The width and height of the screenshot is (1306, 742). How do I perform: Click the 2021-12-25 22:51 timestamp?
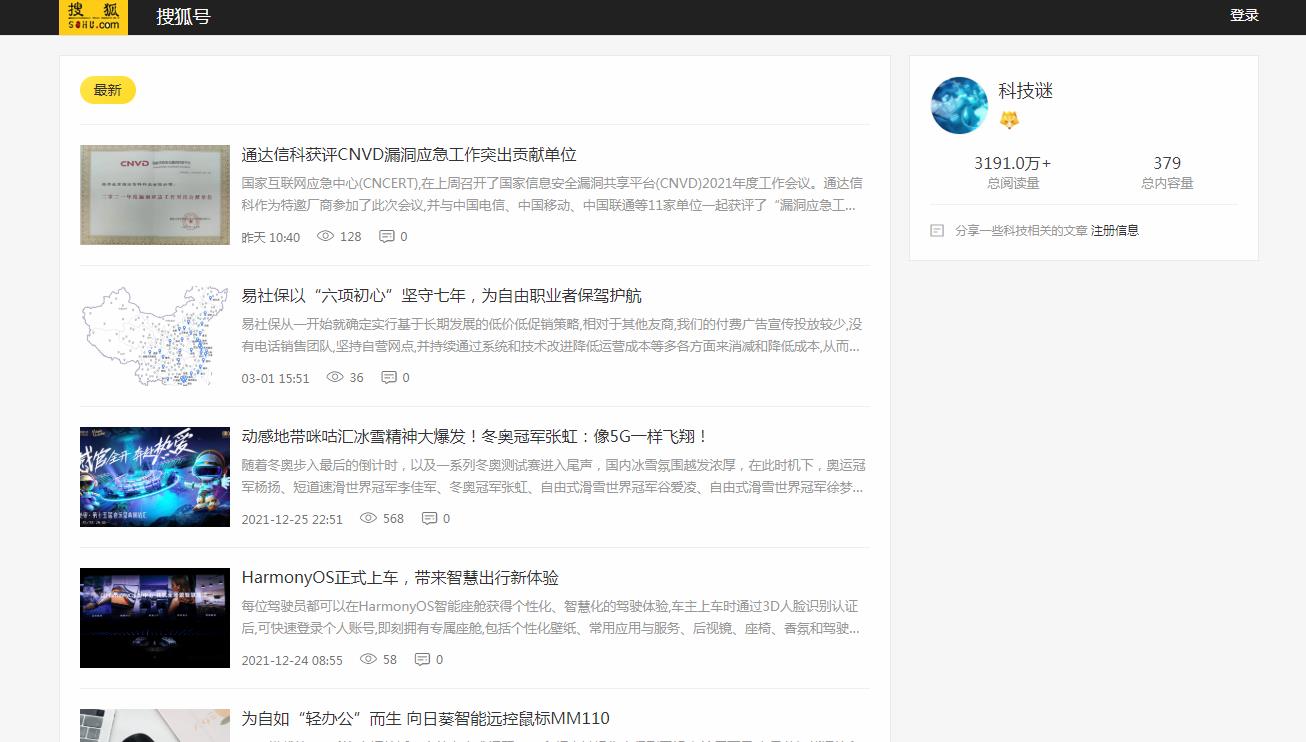292,520
